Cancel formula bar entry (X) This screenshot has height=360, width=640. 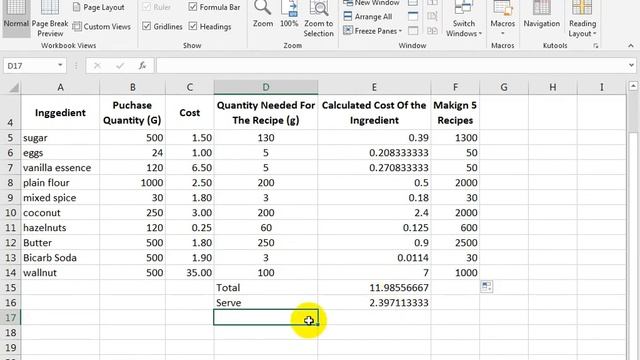tap(97, 65)
